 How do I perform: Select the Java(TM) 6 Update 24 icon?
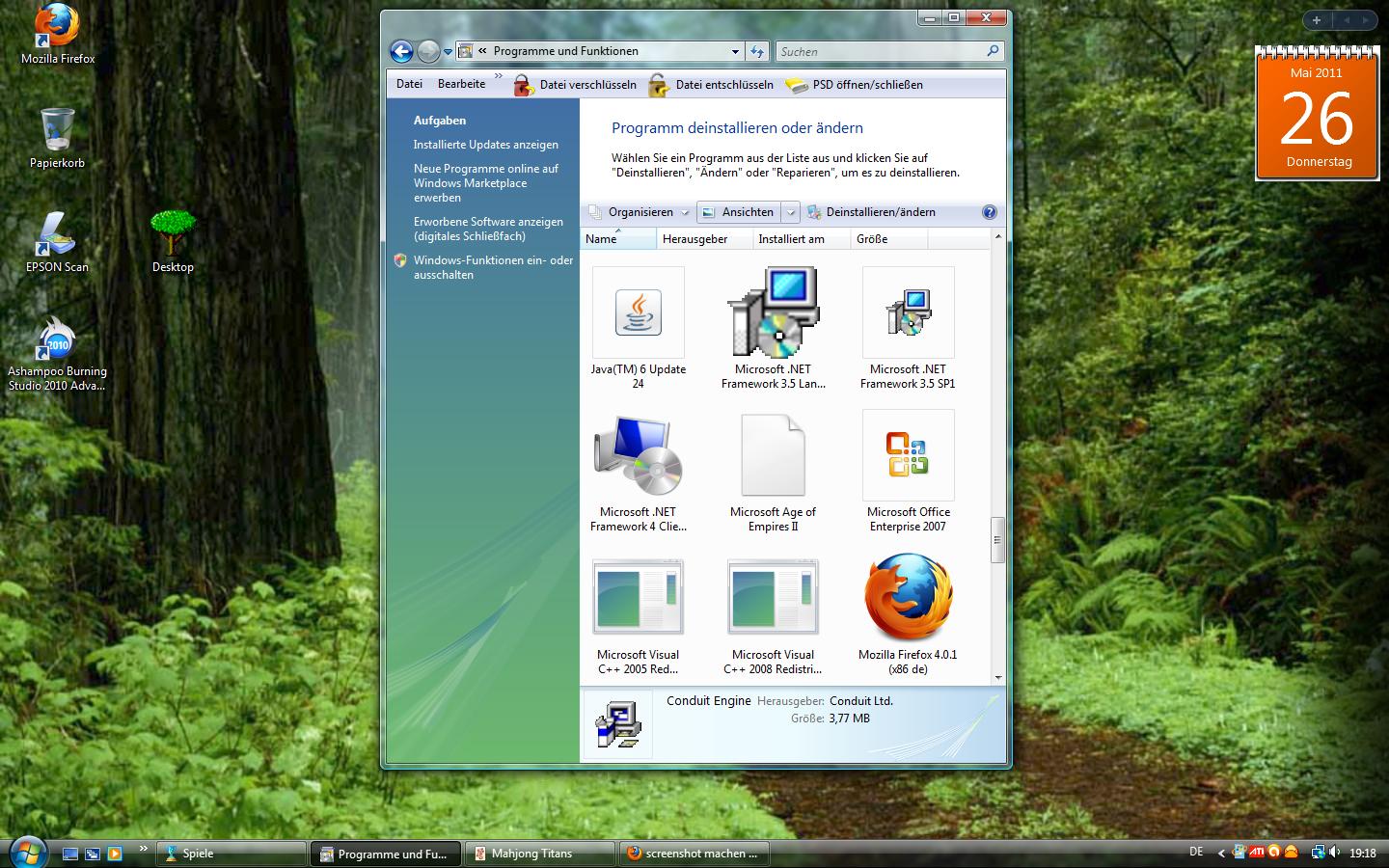tap(638, 313)
